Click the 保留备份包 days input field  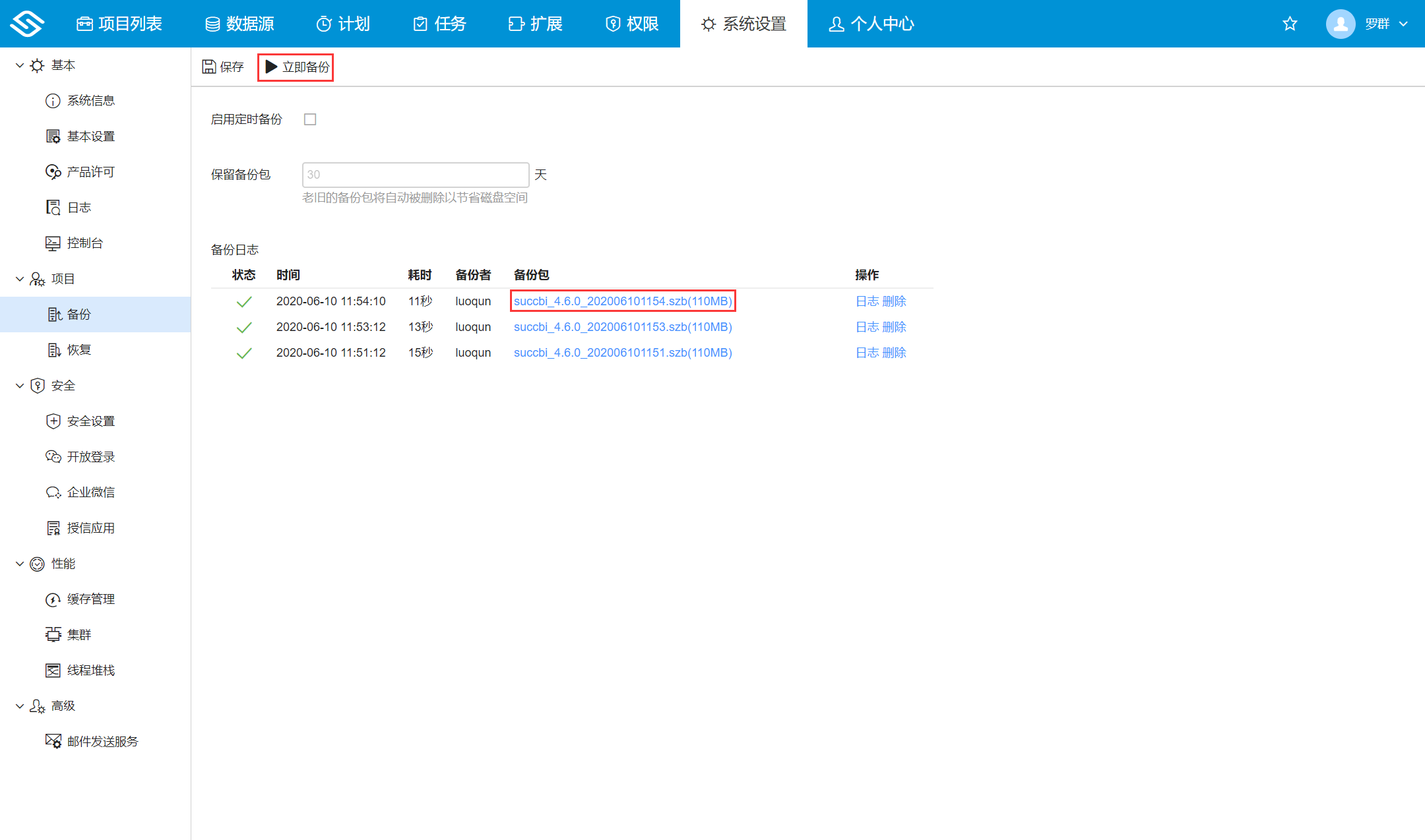(415, 175)
